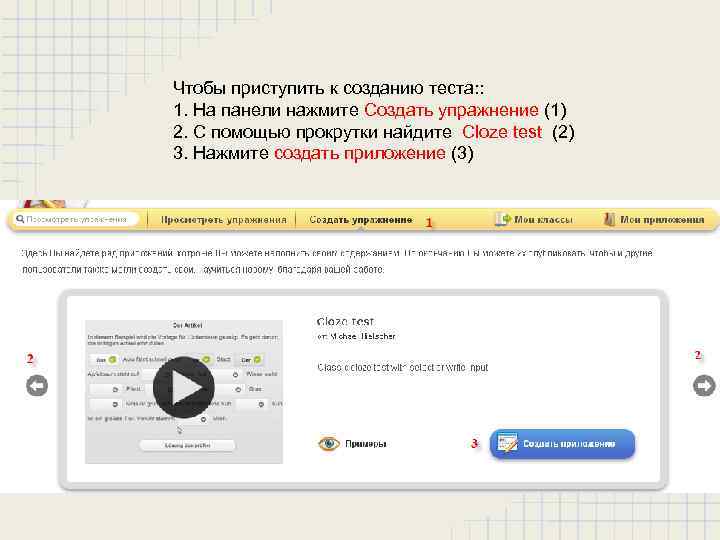This screenshot has height=540, width=720.
Task: Click the Cloze test description text
Action: tap(403, 367)
